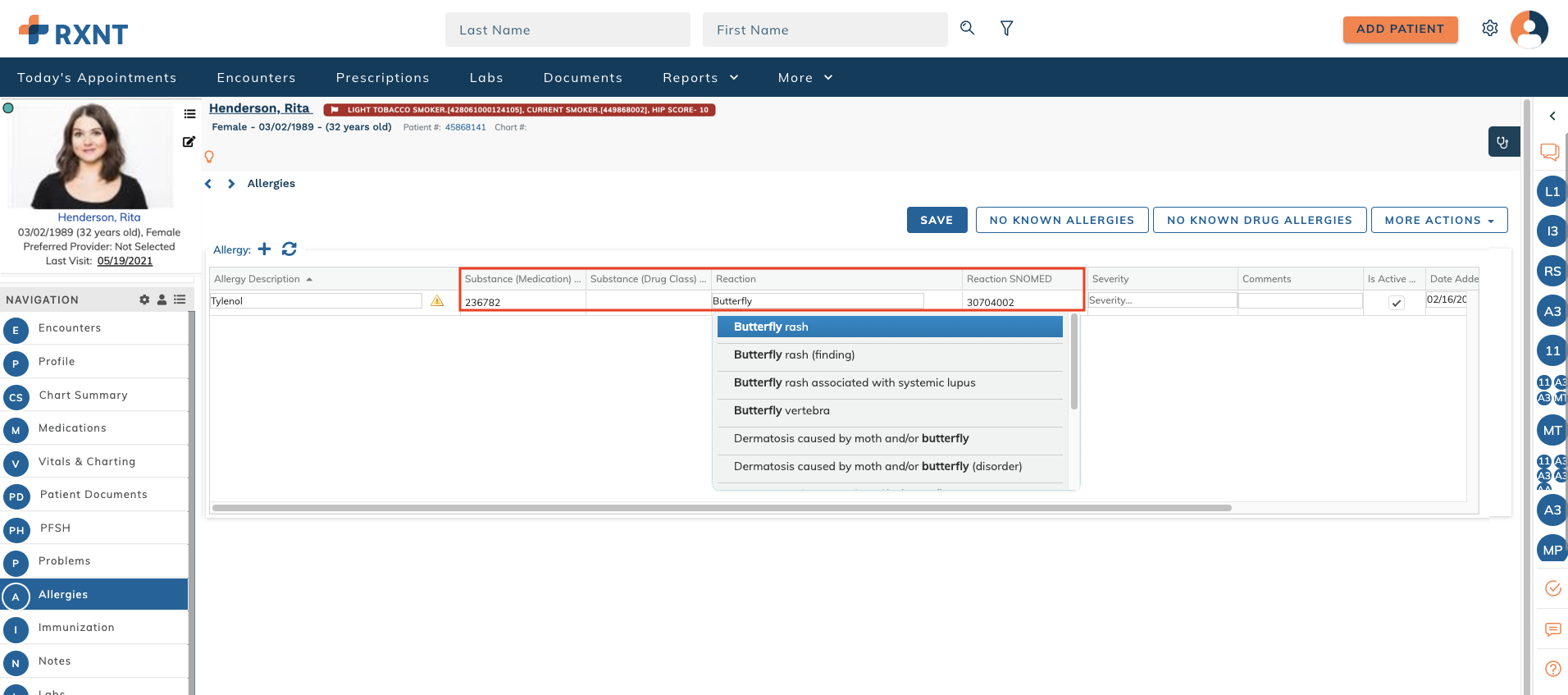The width and height of the screenshot is (1568, 695).
Task: Click No Known Drug Allergies button
Action: pos(1260,220)
